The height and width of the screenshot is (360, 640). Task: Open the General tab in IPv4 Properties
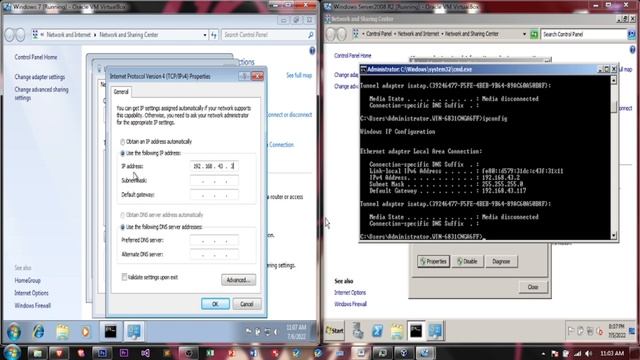121,92
